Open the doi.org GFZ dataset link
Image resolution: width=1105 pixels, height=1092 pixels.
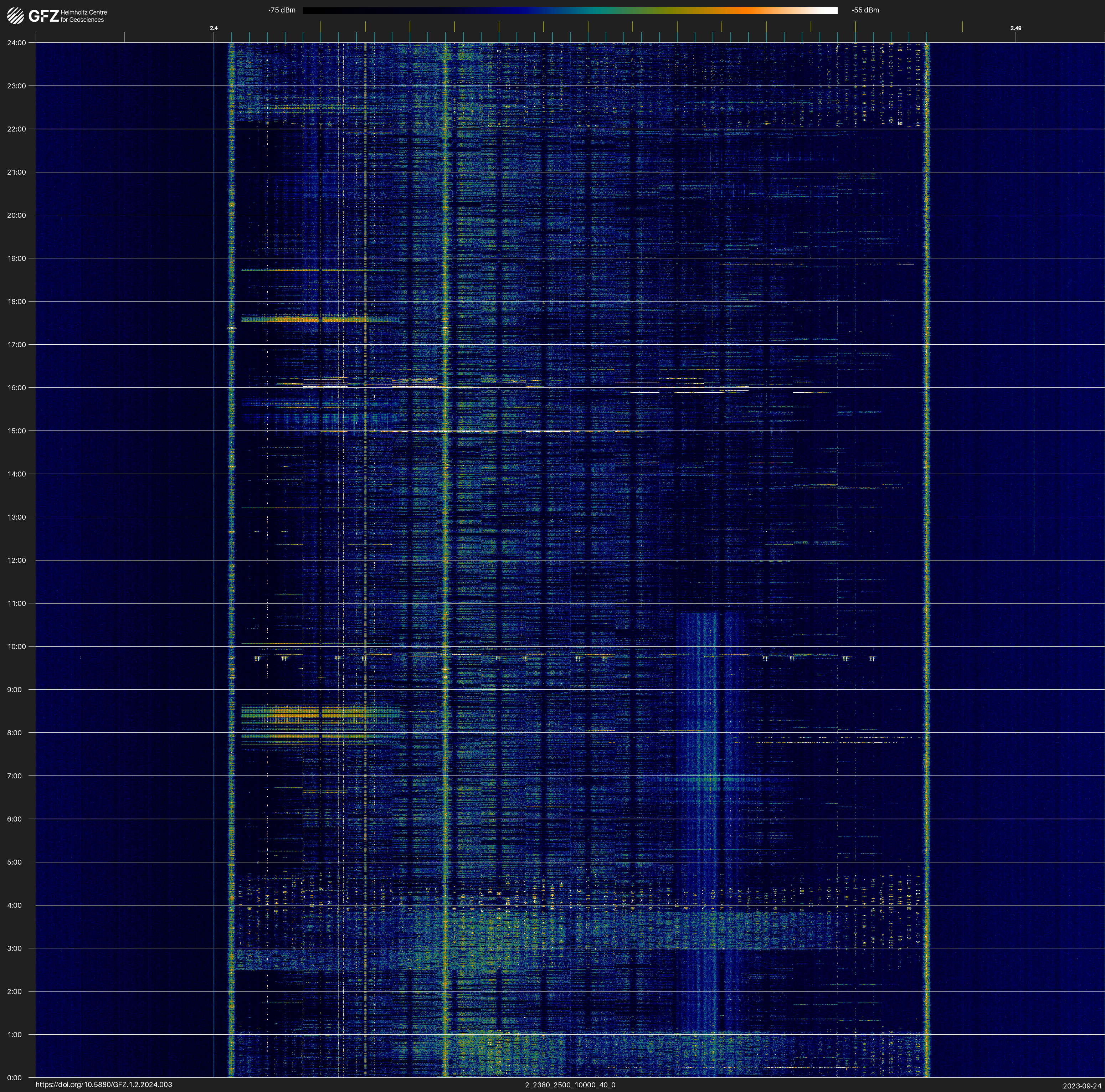click(103, 1085)
